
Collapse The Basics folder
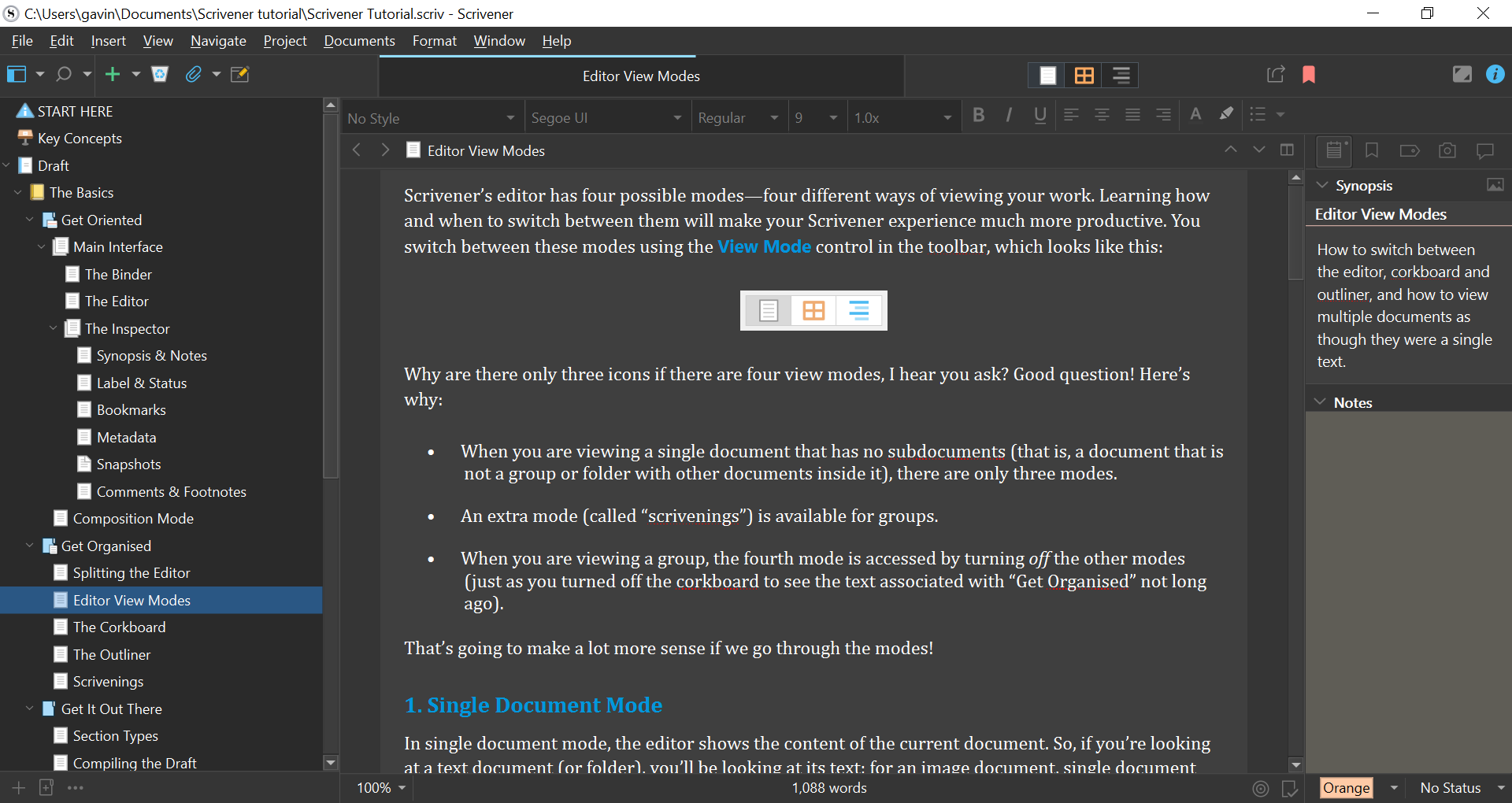pos(17,192)
